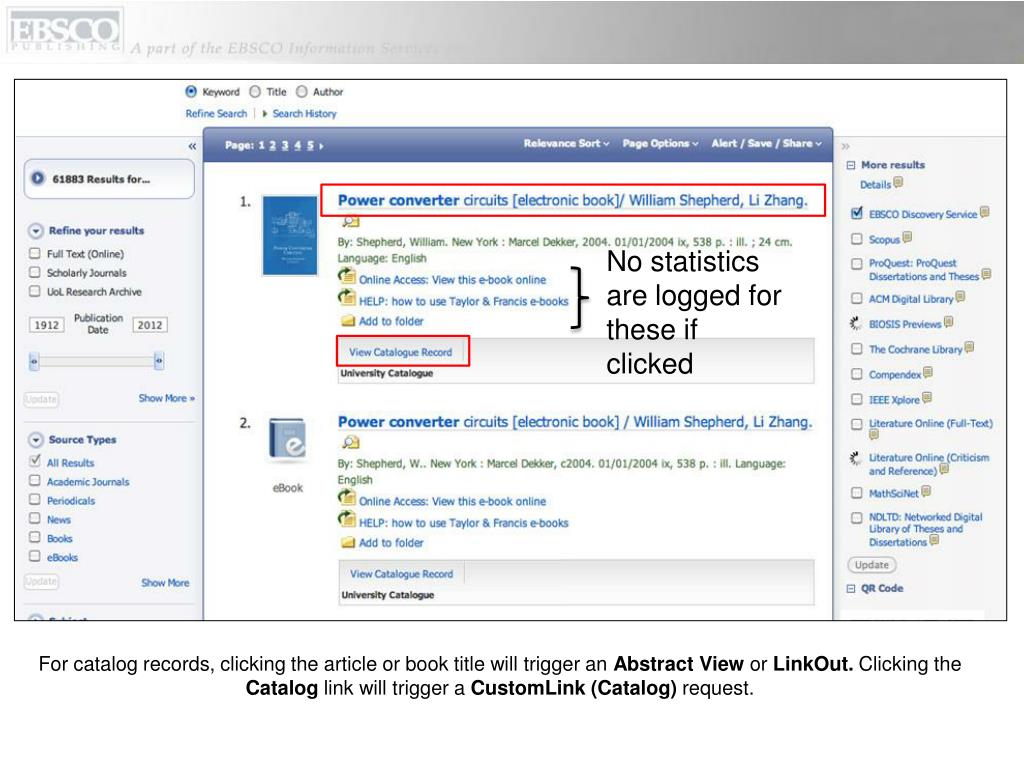Click first result Online Access link icon
Image resolution: width=1024 pixels, height=768 pixels.
coord(347,277)
